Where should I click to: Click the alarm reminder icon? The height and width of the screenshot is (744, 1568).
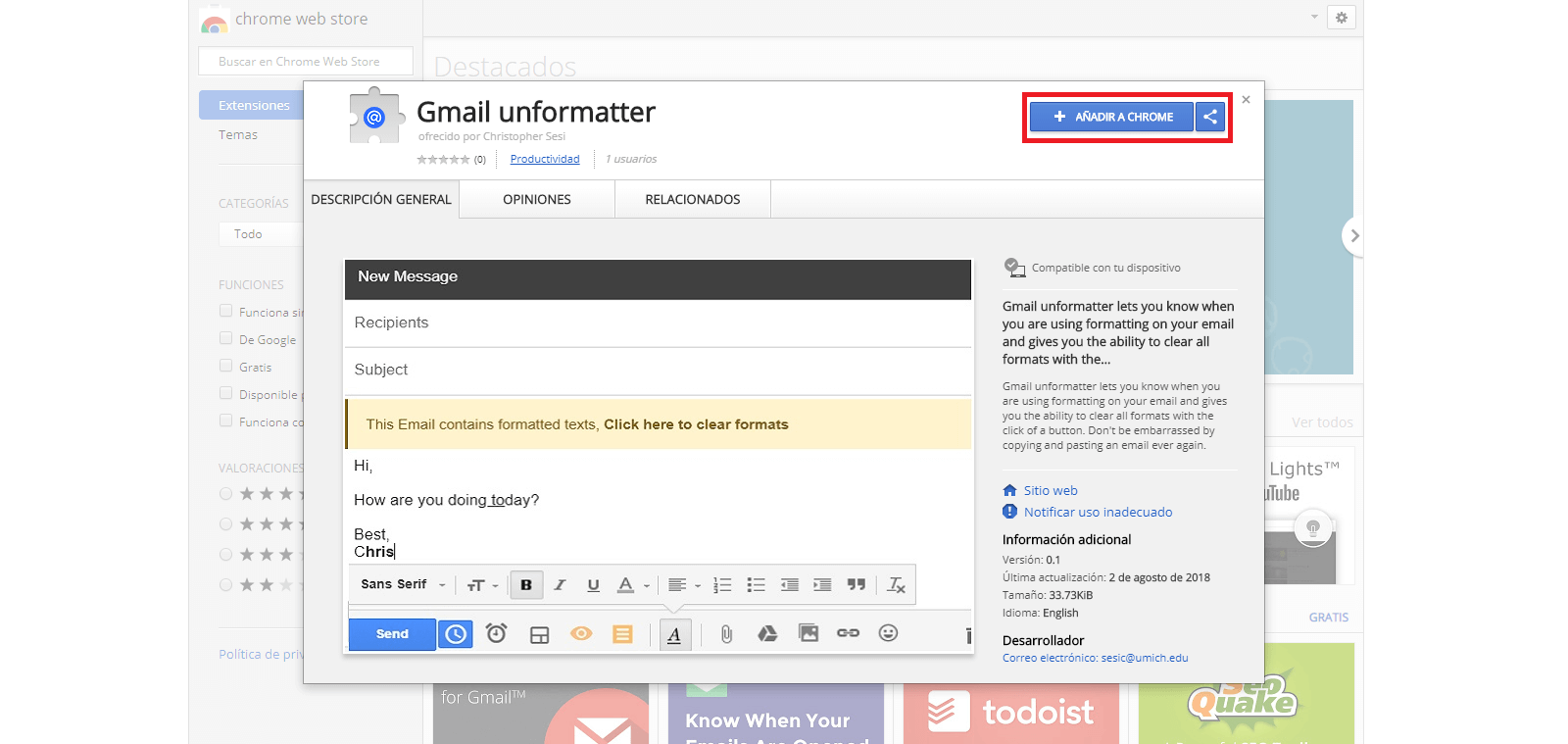tap(497, 633)
